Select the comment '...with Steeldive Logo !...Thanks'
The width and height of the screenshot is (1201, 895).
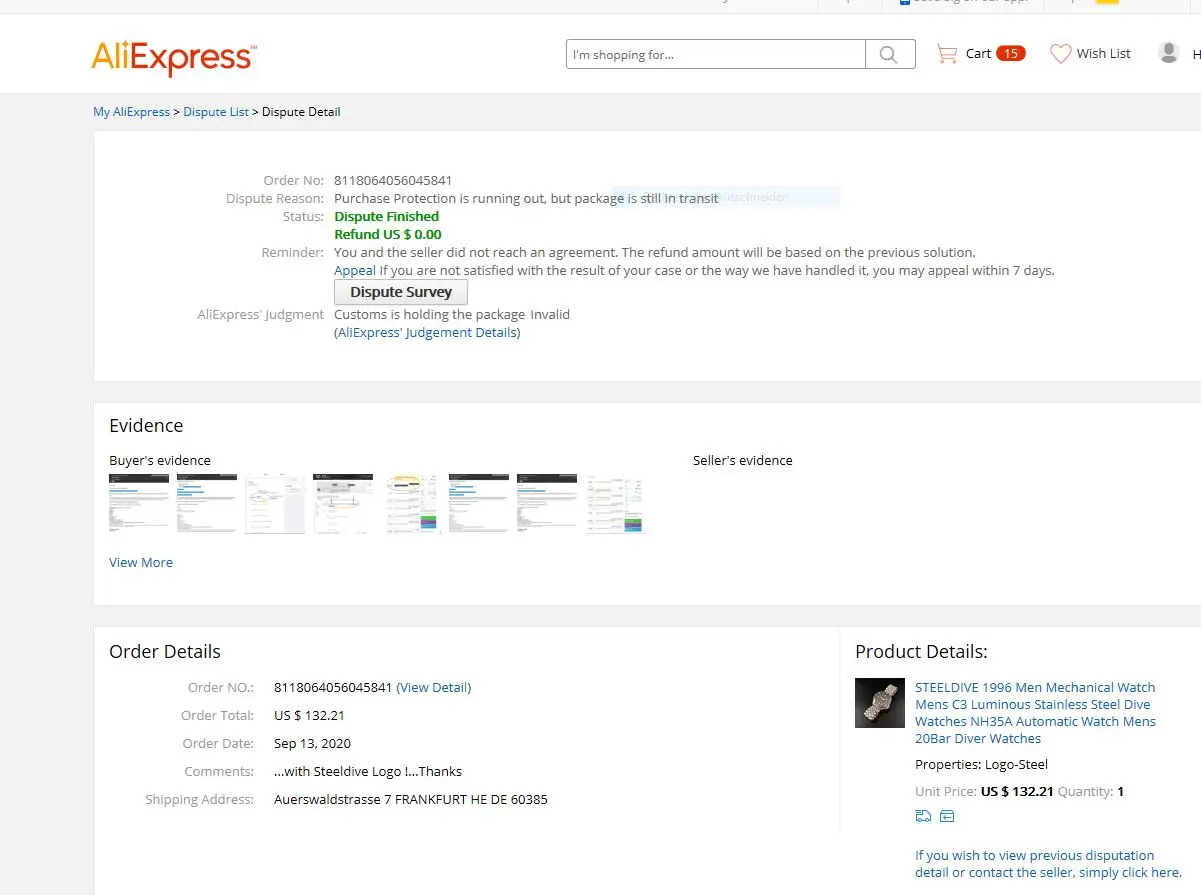pos(368,771)
